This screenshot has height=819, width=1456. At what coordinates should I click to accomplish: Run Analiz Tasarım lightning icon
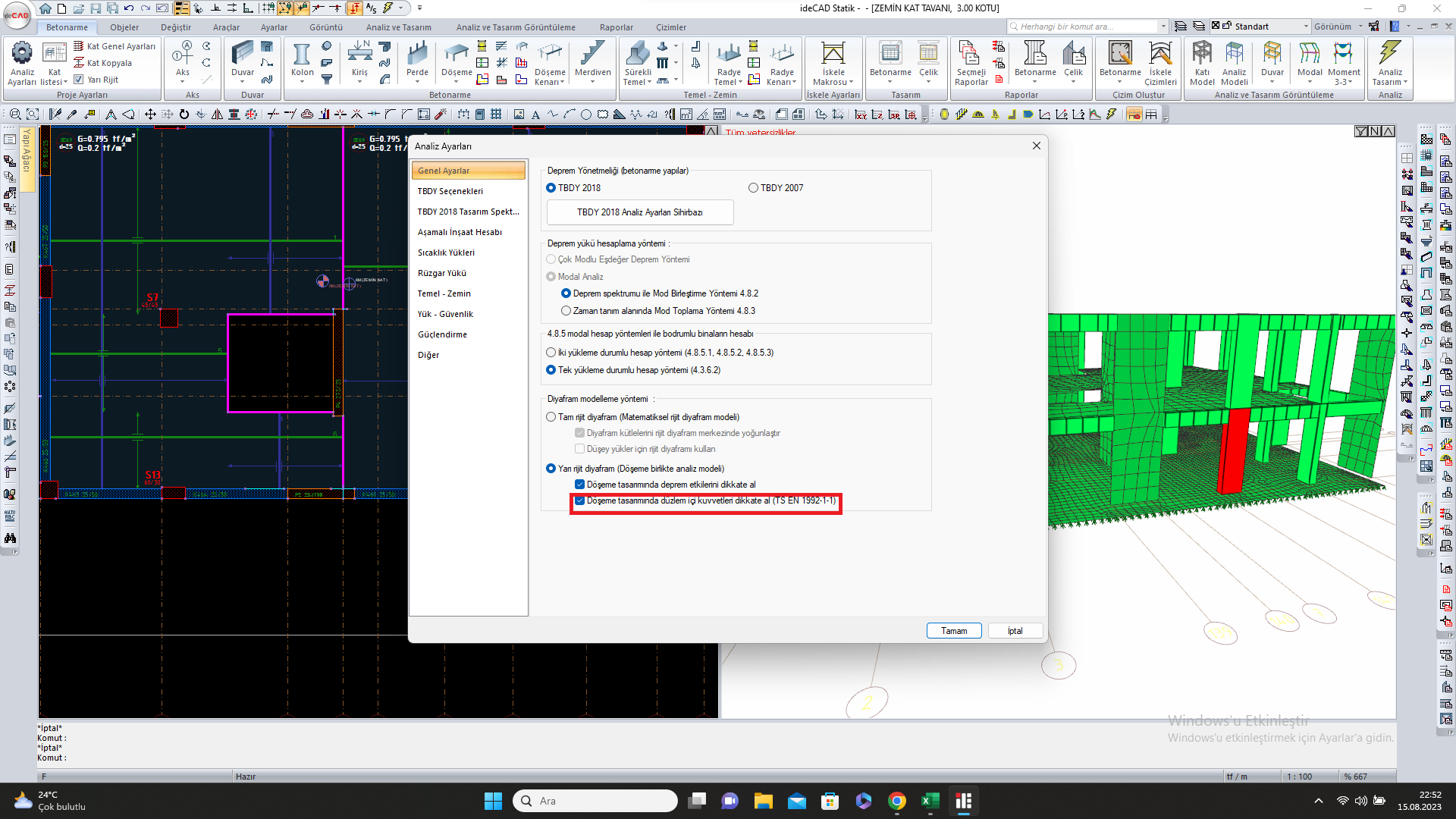click(1390, 55)
